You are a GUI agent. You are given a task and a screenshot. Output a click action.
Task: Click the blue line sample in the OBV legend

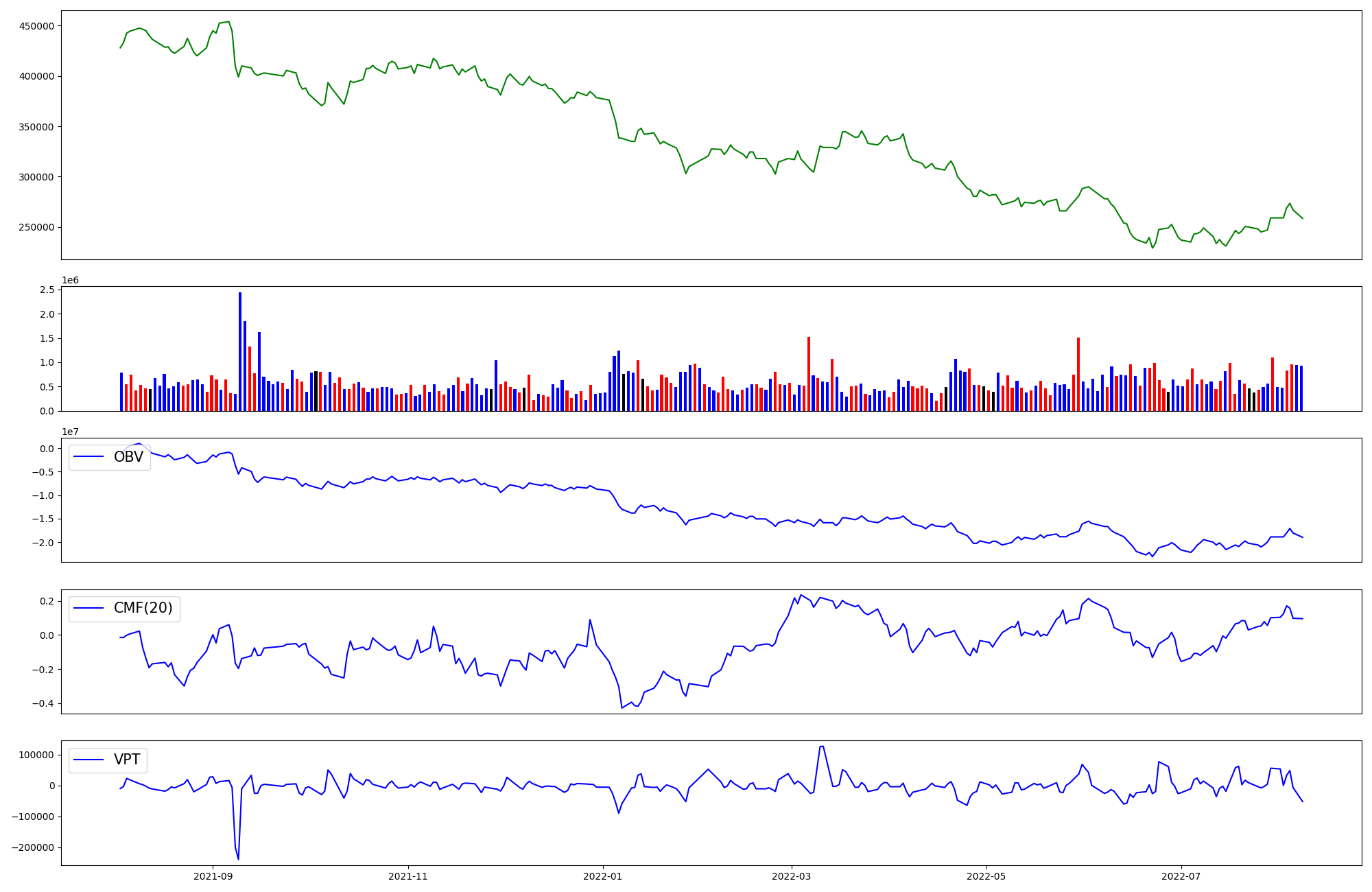pyautogui.click(x=88, y=457)
